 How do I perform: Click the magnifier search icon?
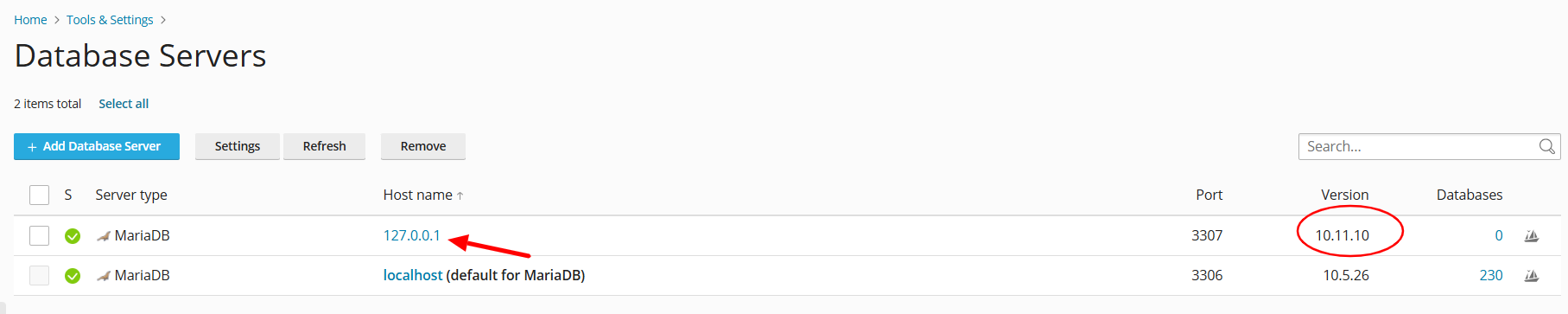coord(1547,146)
